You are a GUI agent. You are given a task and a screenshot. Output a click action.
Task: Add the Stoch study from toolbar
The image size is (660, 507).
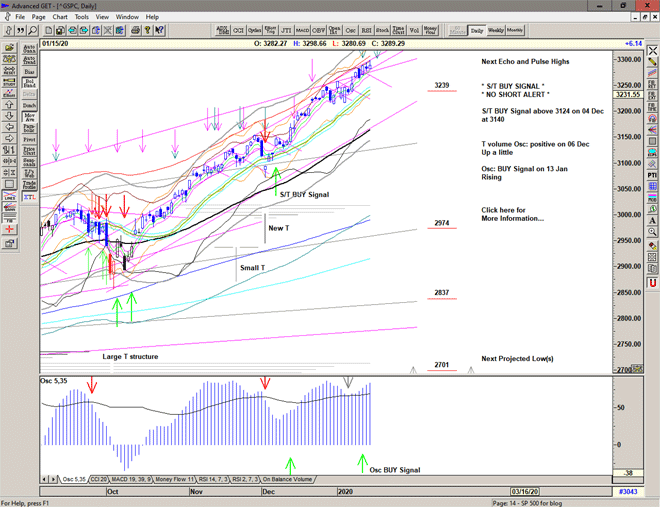[382, 30]
